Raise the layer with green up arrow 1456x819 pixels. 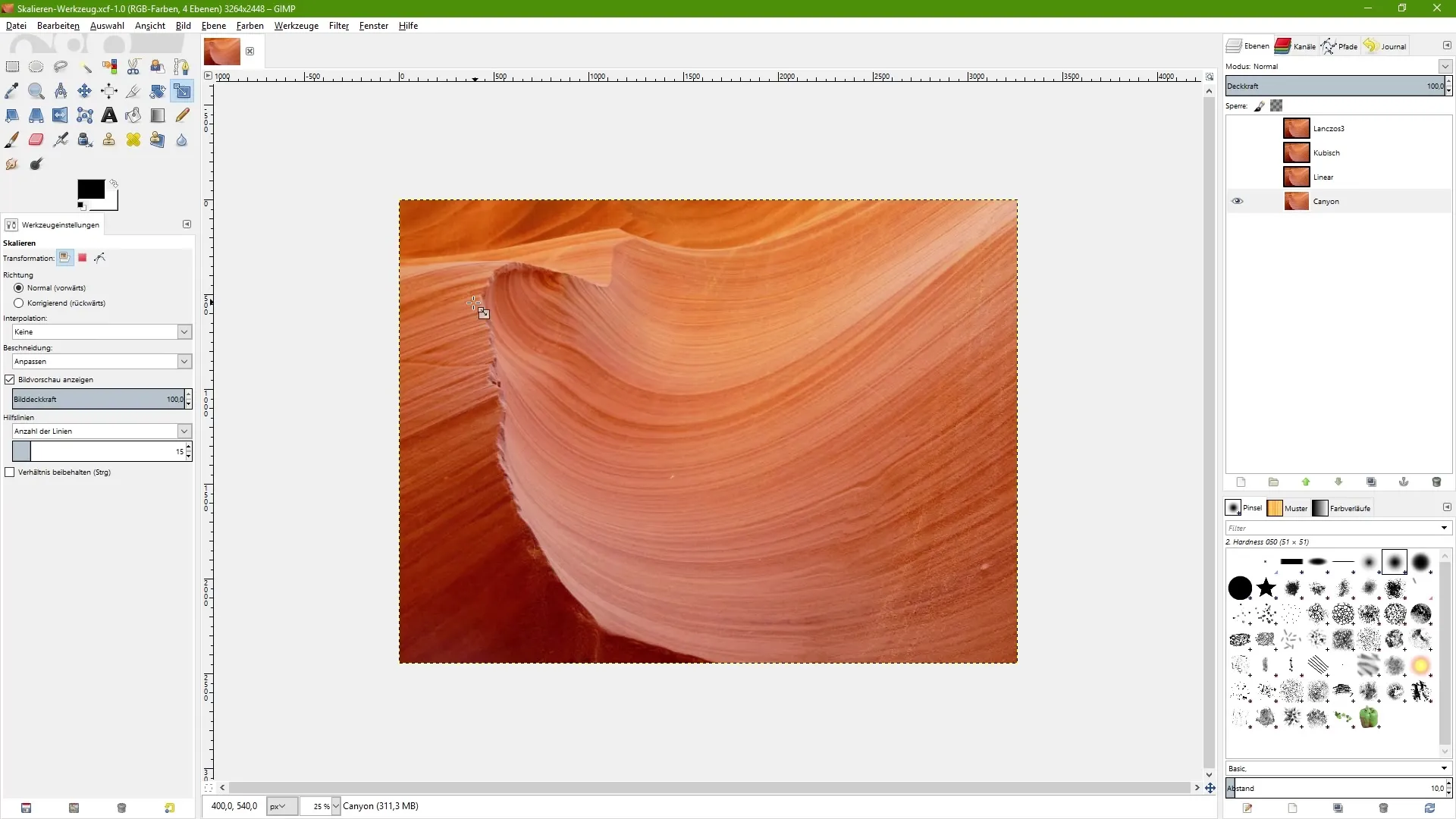point(1306,482)
